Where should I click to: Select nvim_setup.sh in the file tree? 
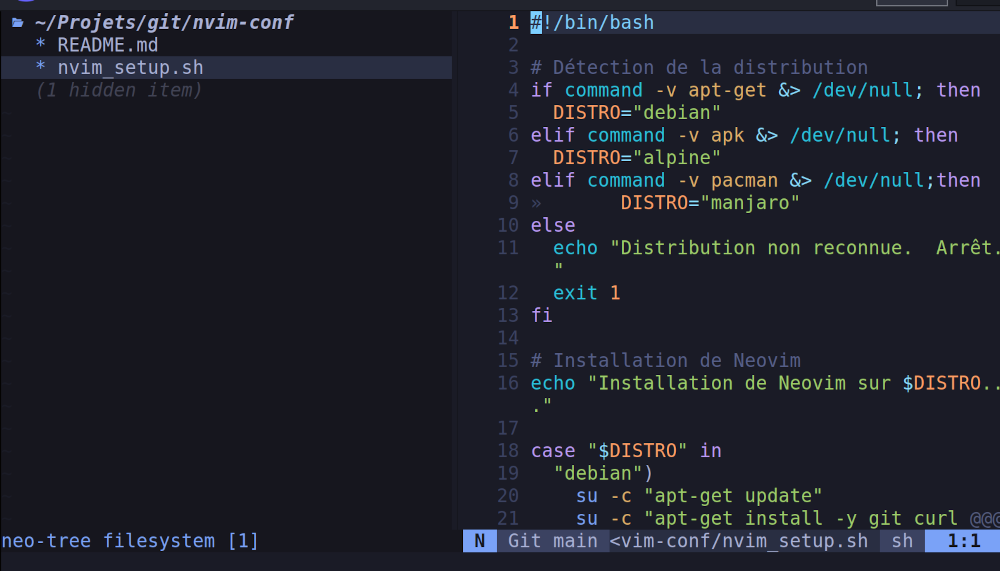point(130,68)
